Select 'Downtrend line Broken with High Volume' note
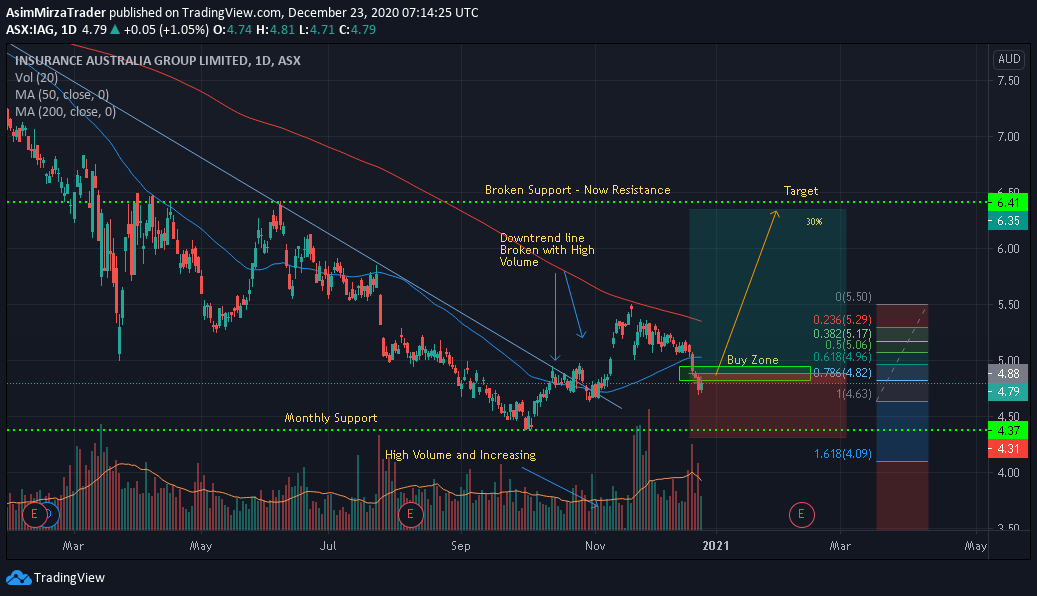This screenshot has height=596, width=1037. [547, 249]
